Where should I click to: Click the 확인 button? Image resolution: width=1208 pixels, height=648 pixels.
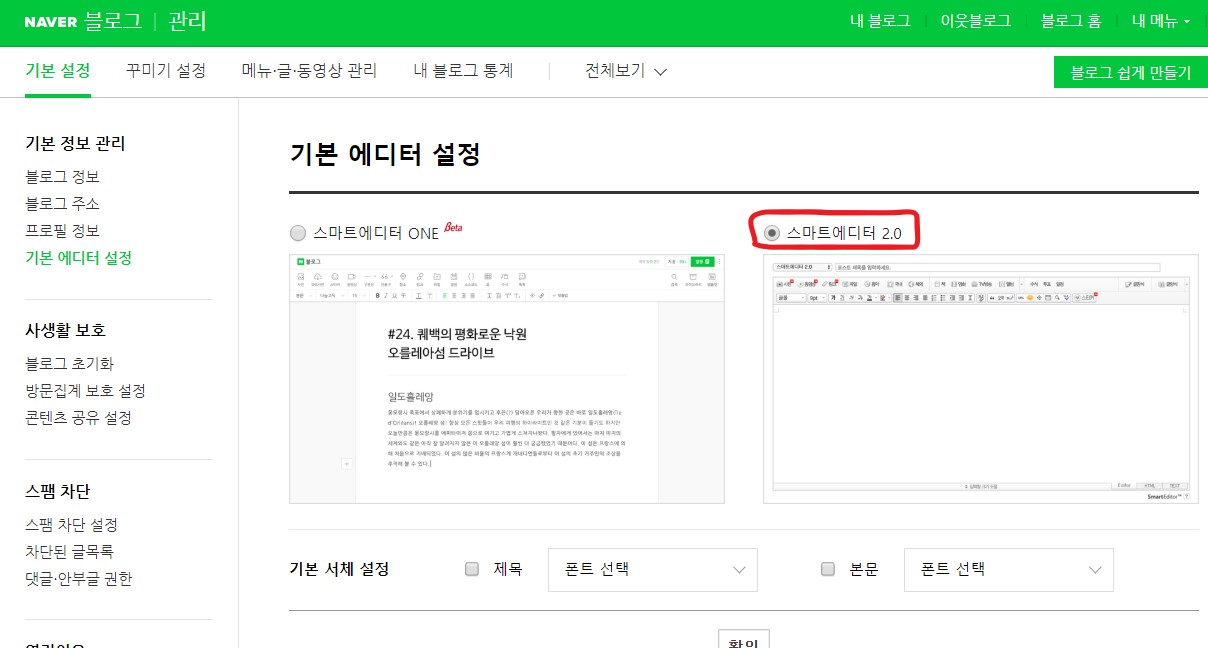pyautogui.click(x=744, y=640)
